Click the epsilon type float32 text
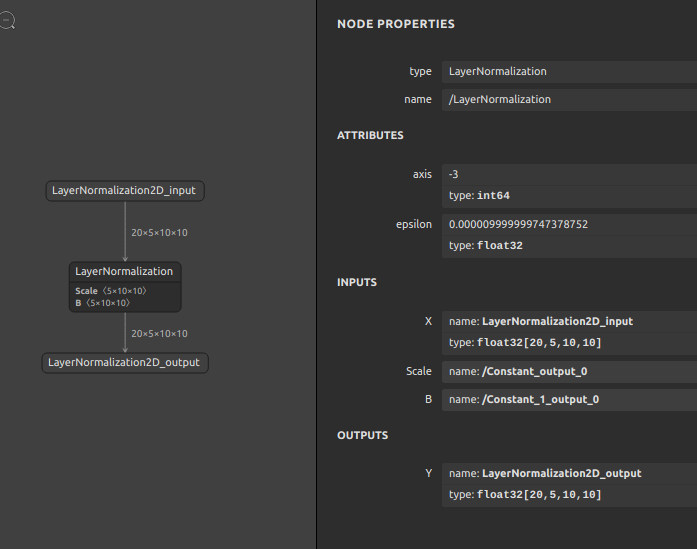Viewport: 697px width, 549px height. (485, 245)
